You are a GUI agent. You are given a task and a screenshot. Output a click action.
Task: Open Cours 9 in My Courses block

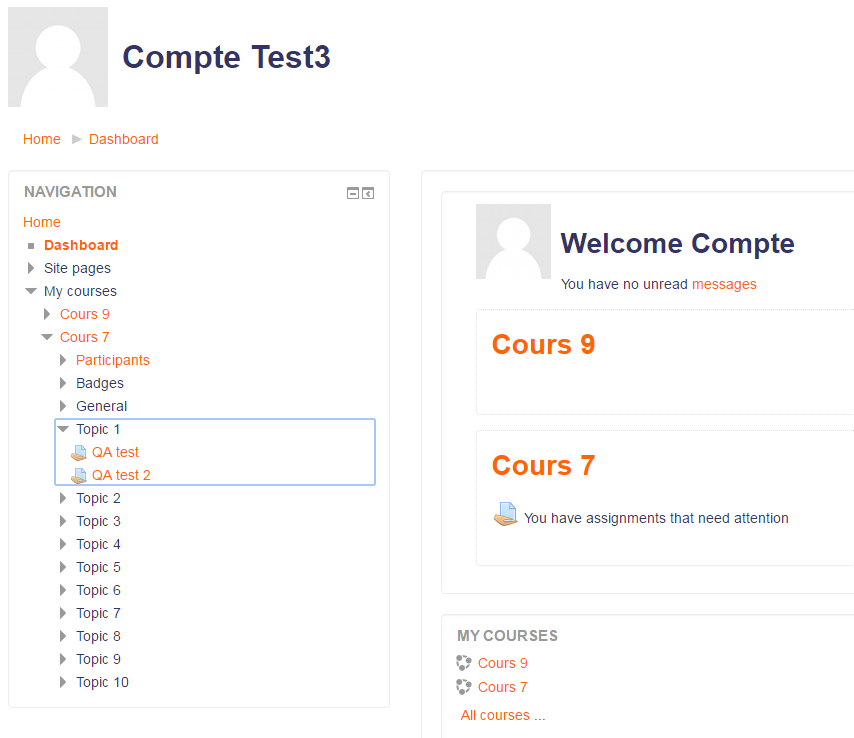coord(502,663)
